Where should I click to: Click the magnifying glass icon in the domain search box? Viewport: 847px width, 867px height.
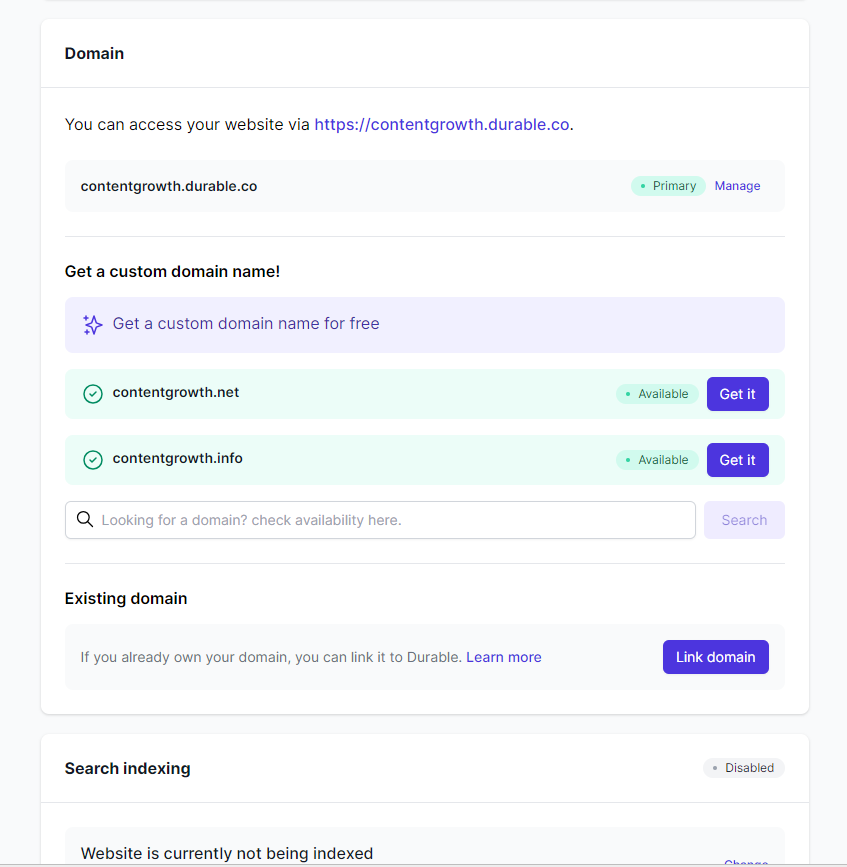85,520
